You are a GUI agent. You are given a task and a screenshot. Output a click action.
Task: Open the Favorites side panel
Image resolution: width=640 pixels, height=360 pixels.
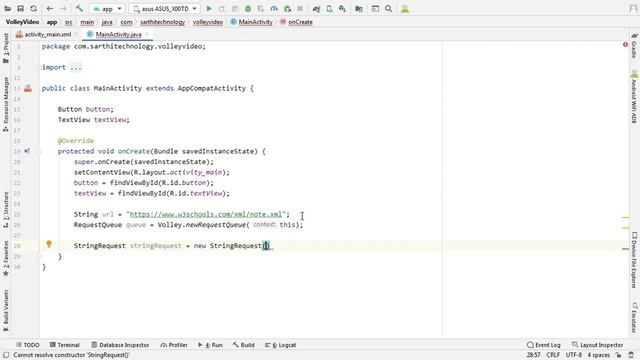pos(6,258)
